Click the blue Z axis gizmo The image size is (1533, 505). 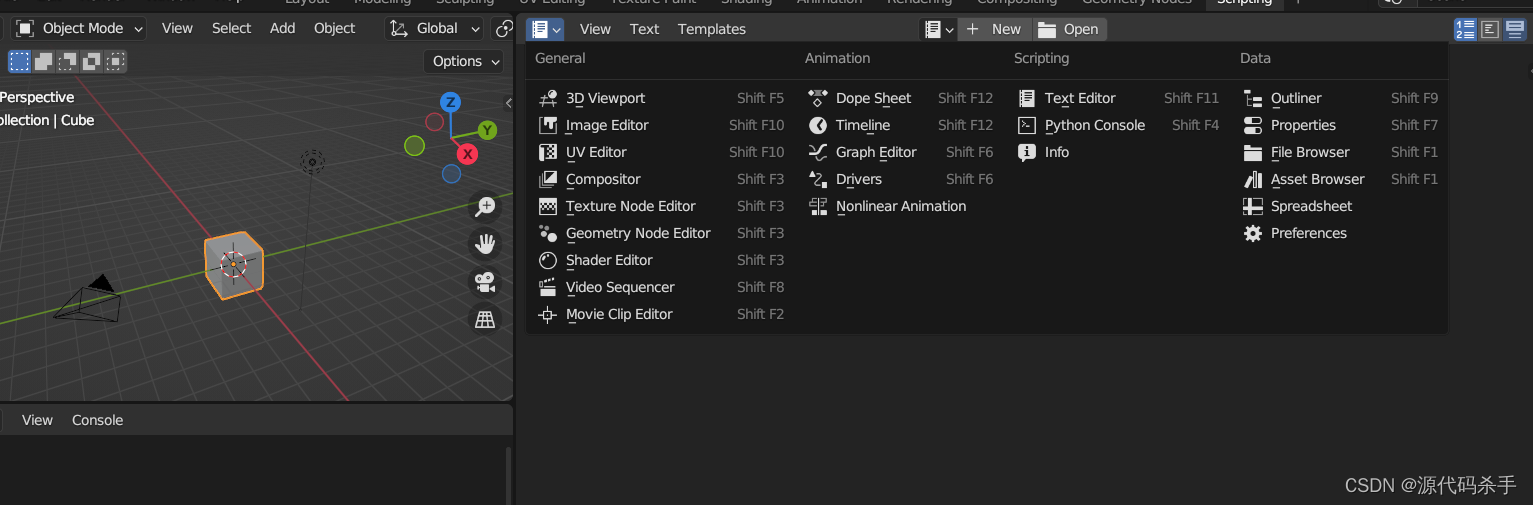[x=451, y=102]
